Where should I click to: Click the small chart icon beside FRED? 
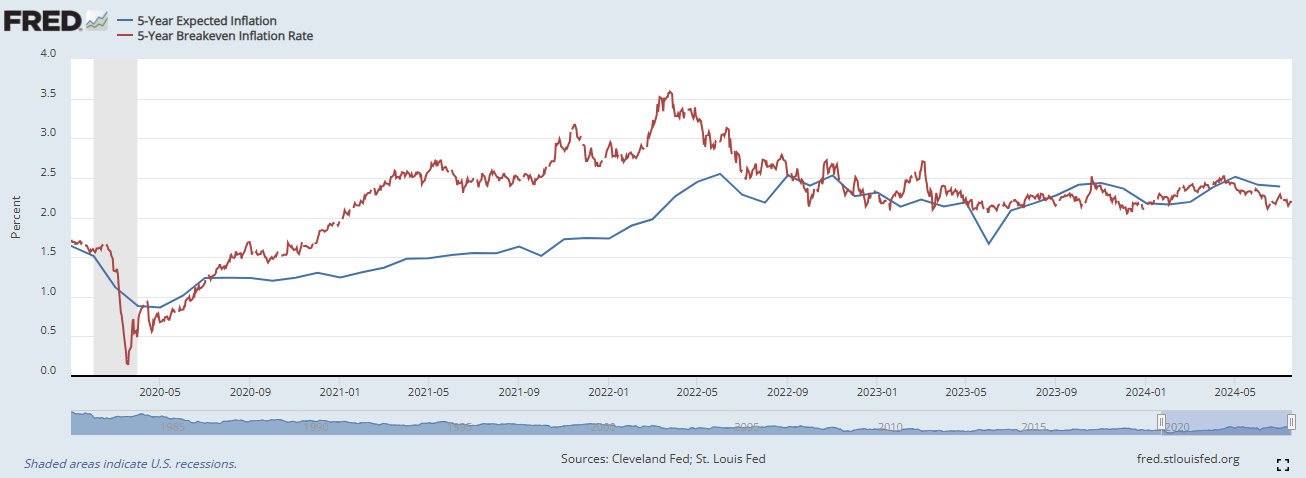click(x=96, y=20)
